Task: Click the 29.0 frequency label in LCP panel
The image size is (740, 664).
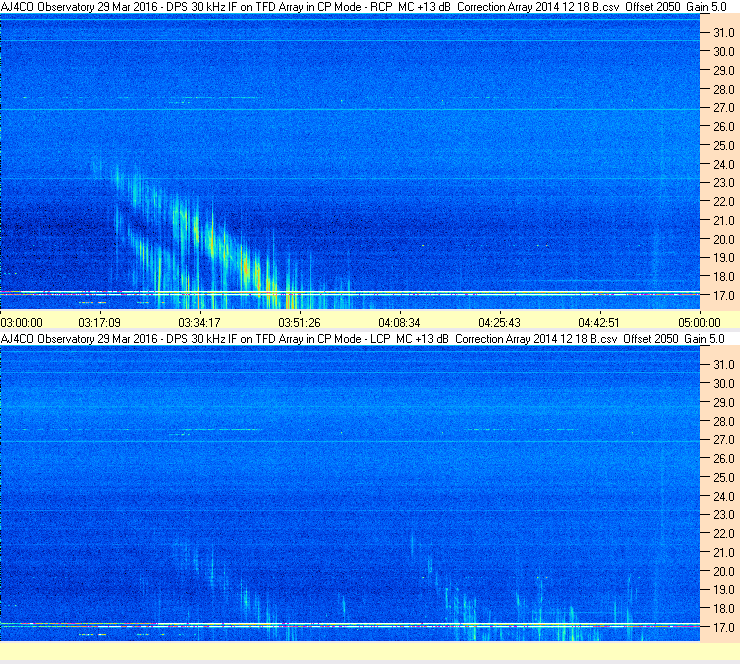Action: 723,403
